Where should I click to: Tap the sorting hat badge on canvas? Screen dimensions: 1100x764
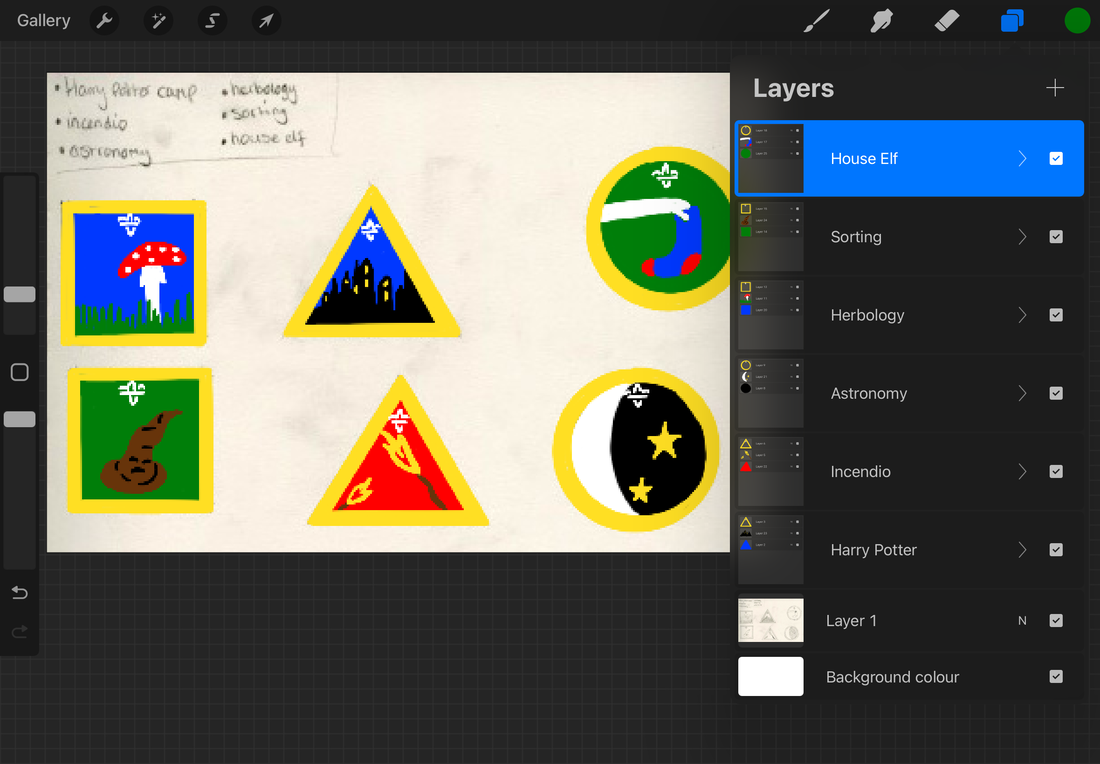click(140, 441)
